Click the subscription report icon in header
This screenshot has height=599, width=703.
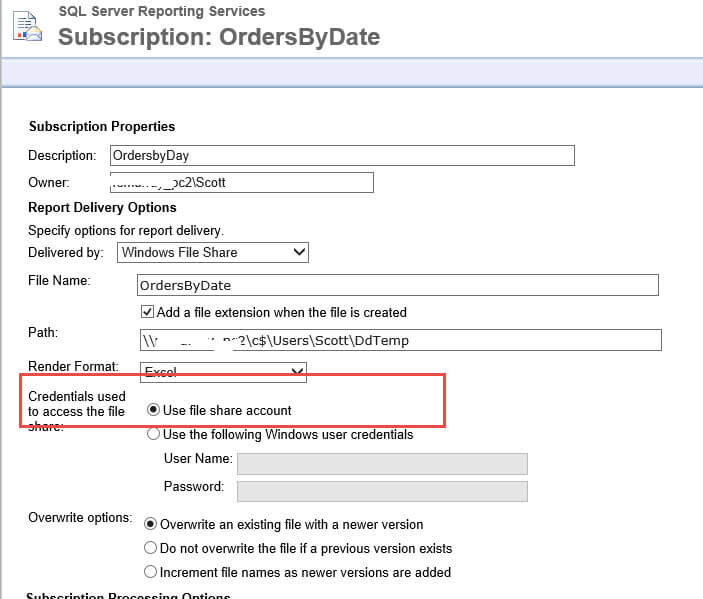pyautogui.click(x=27, y=26)
